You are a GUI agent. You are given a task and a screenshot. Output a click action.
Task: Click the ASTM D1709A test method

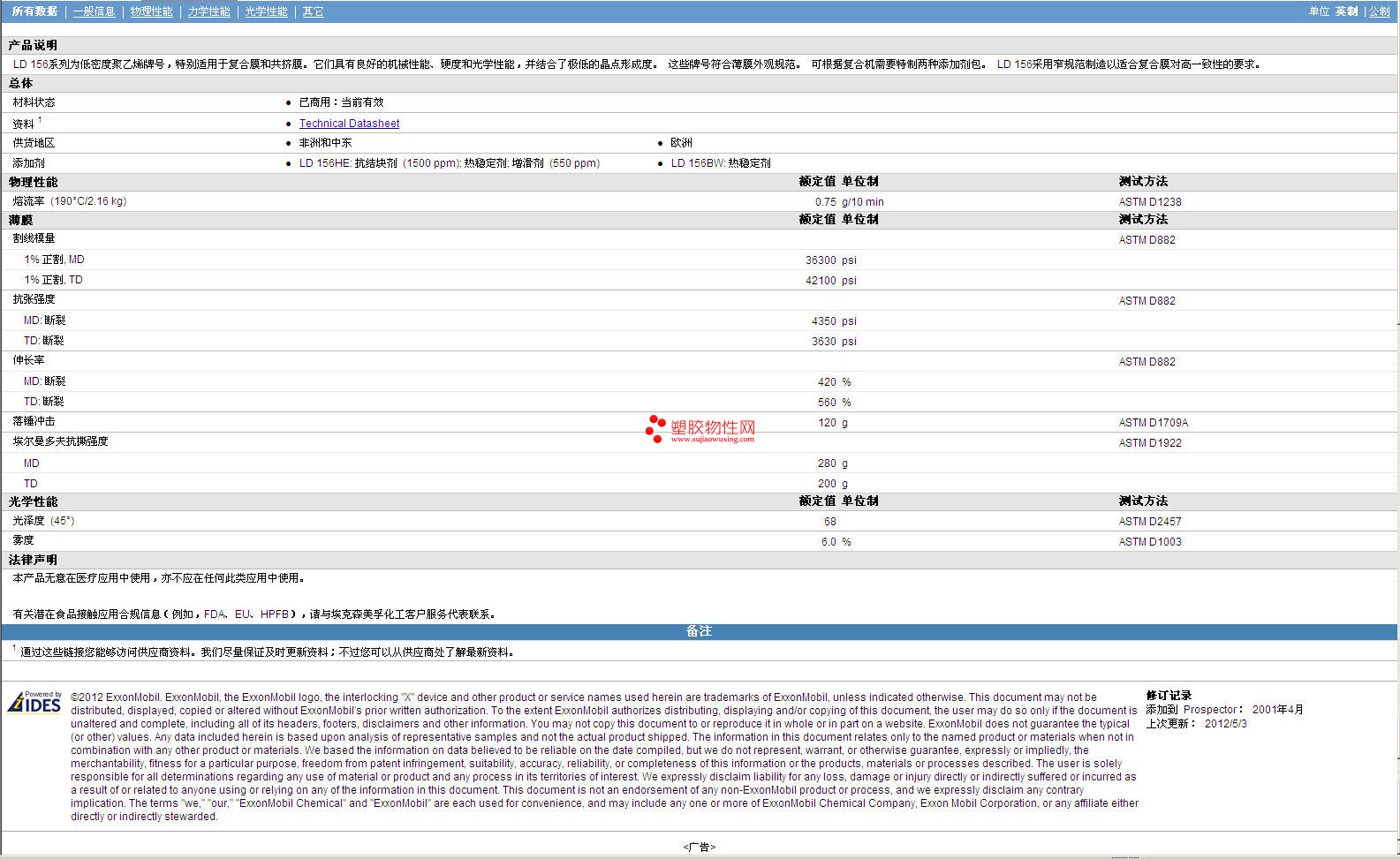1154,423
